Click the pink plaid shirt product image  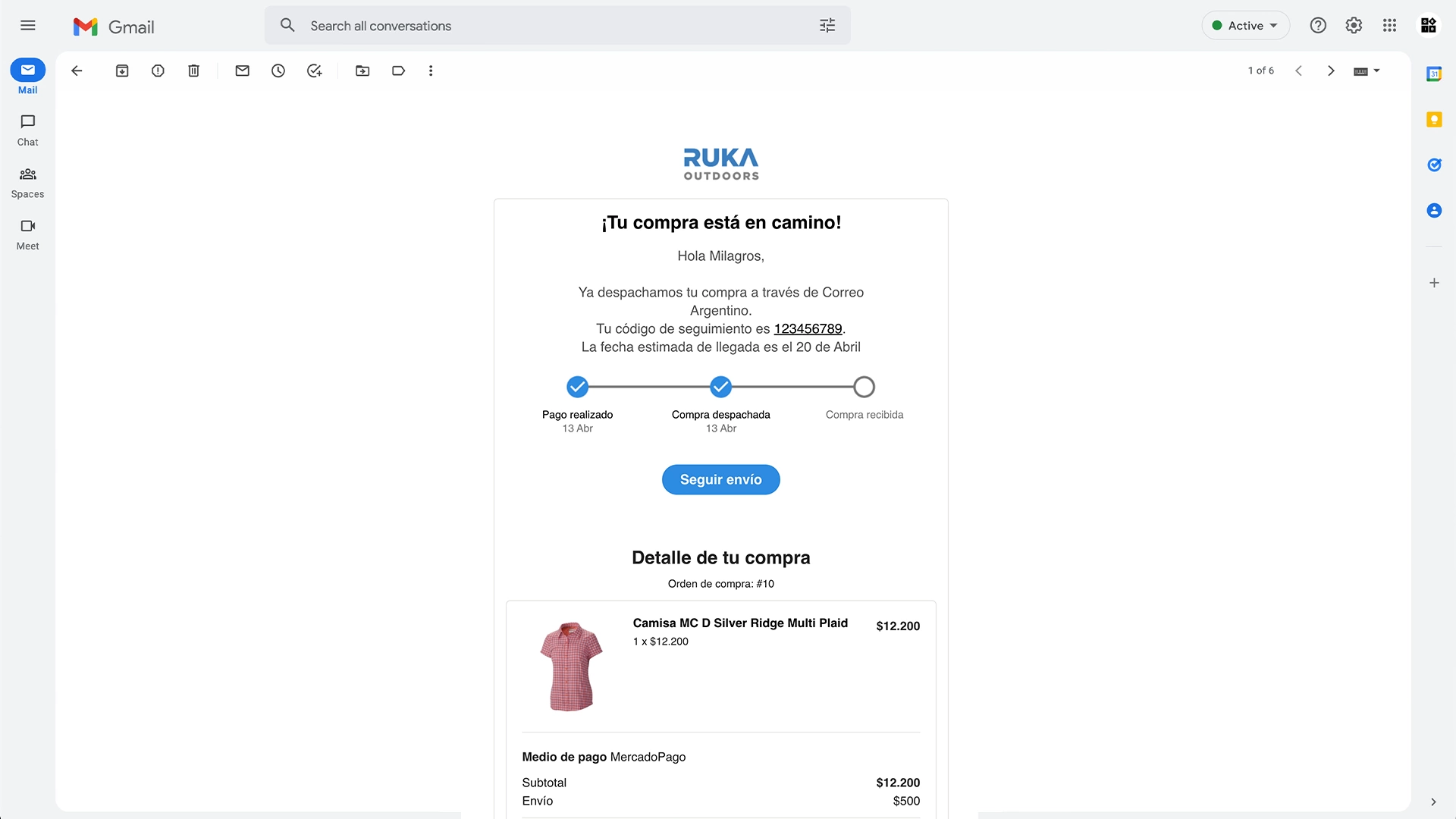tap(571, 666)
